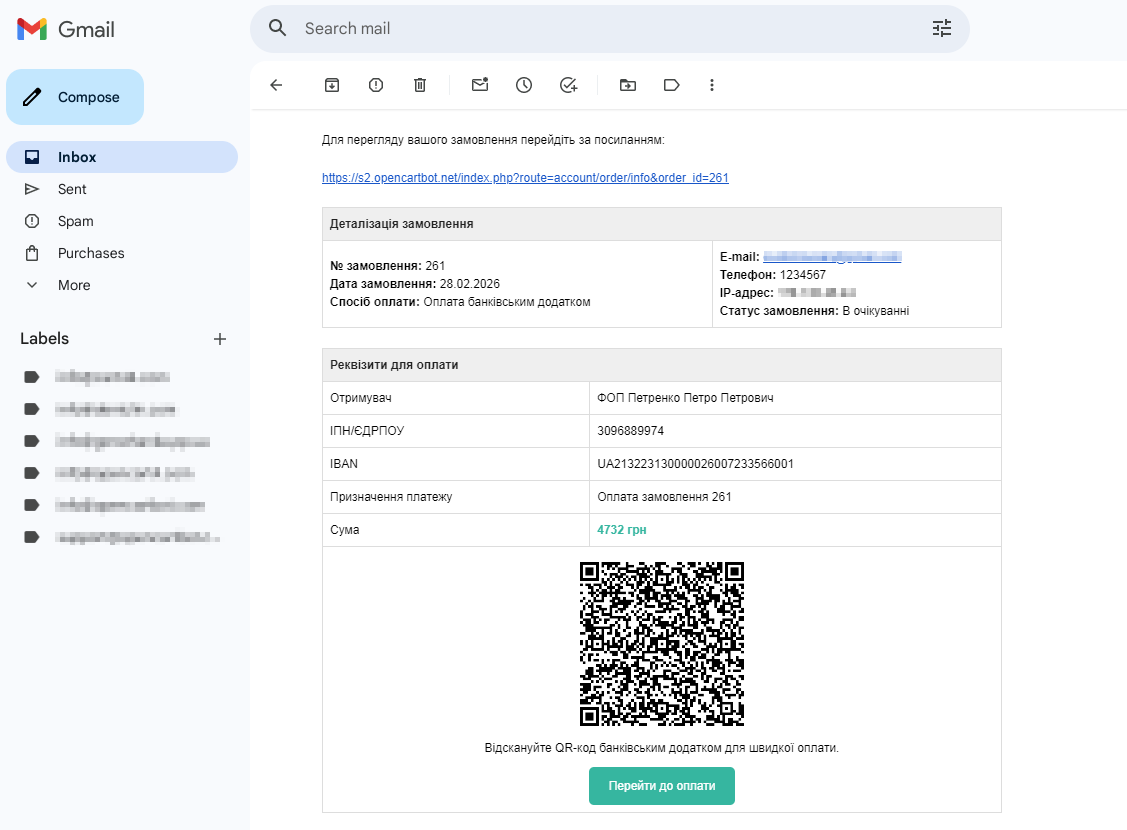Screen dimensions: 1127x830
Task: Archive this email using the archive icon
Action: pos(332,85)
